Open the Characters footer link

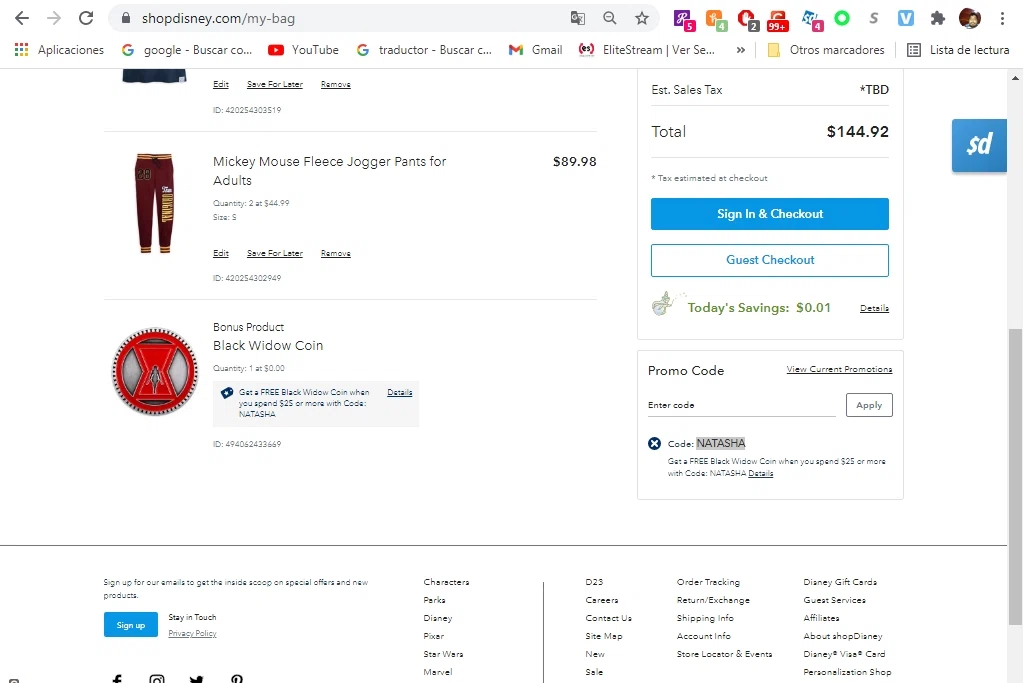tap(446, 582)
